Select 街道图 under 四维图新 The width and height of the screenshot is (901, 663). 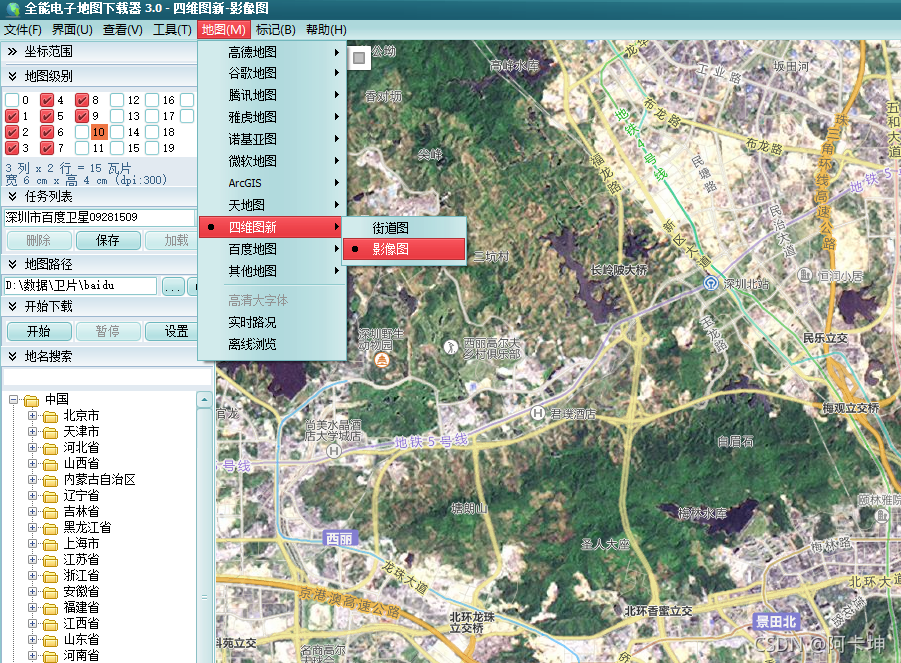pyautogui.click(x=404, y=228)
